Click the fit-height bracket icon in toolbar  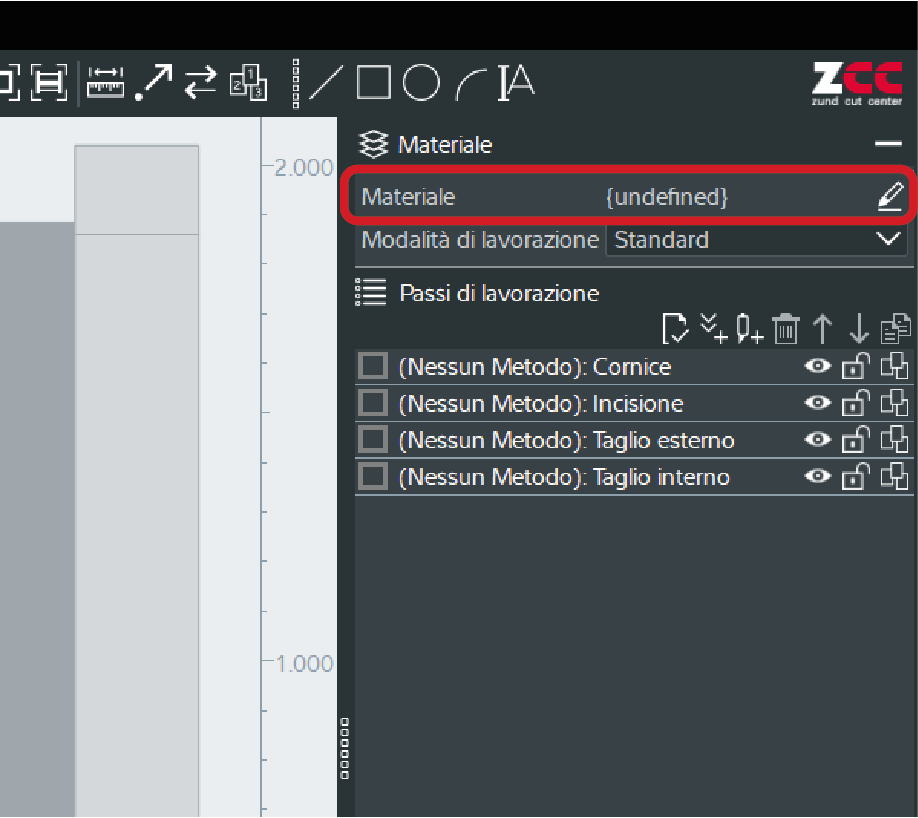click(49, 82)
